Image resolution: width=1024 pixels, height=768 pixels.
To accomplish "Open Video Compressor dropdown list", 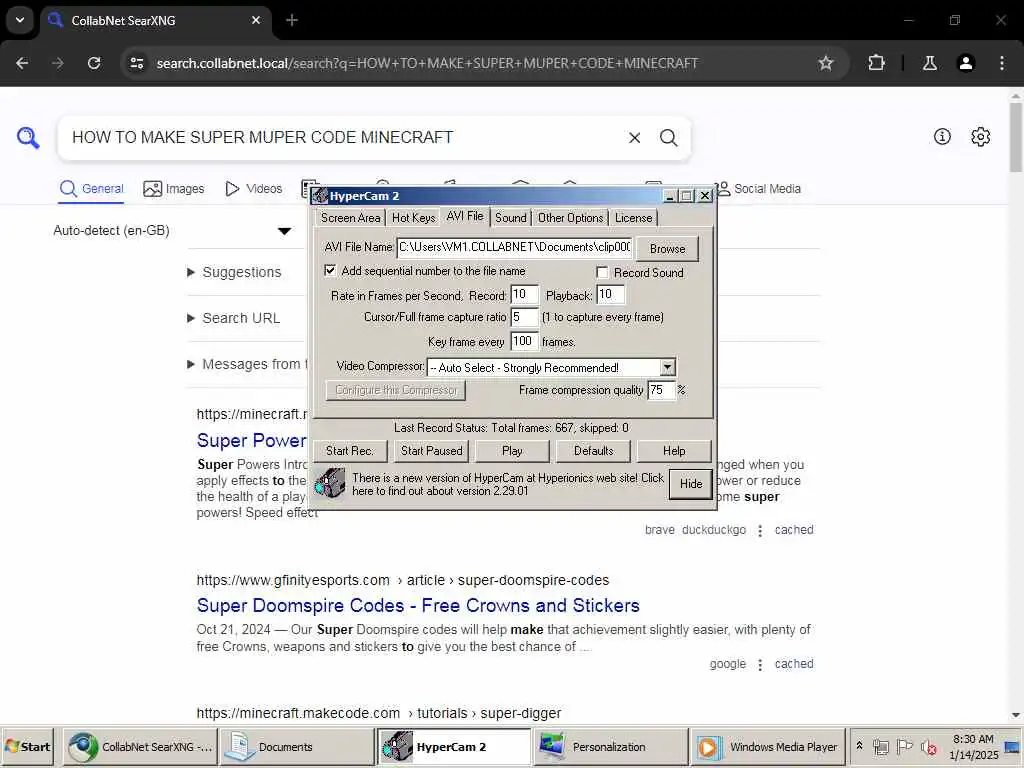I will pos(667,368).
